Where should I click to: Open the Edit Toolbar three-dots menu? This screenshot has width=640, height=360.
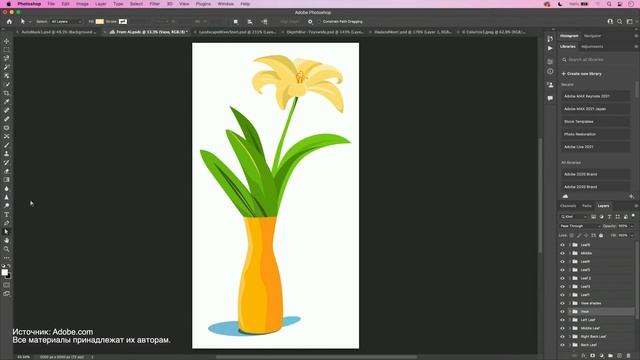point(7,258)
